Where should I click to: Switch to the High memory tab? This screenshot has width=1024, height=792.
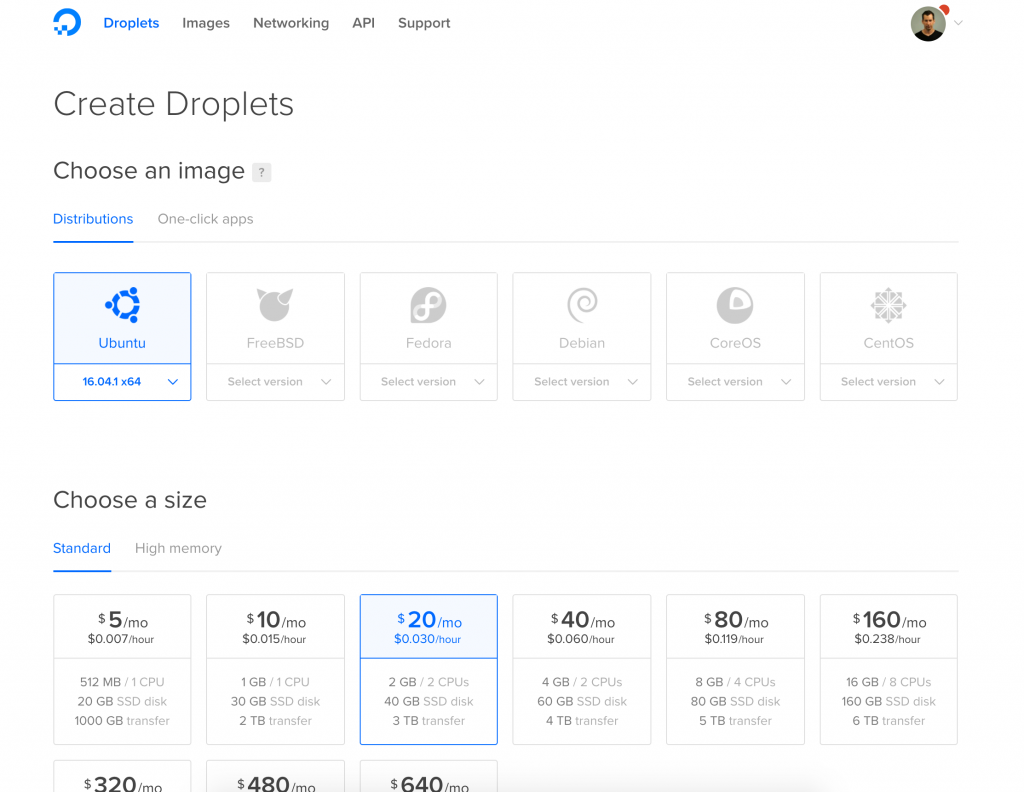(x=178, y=548)
